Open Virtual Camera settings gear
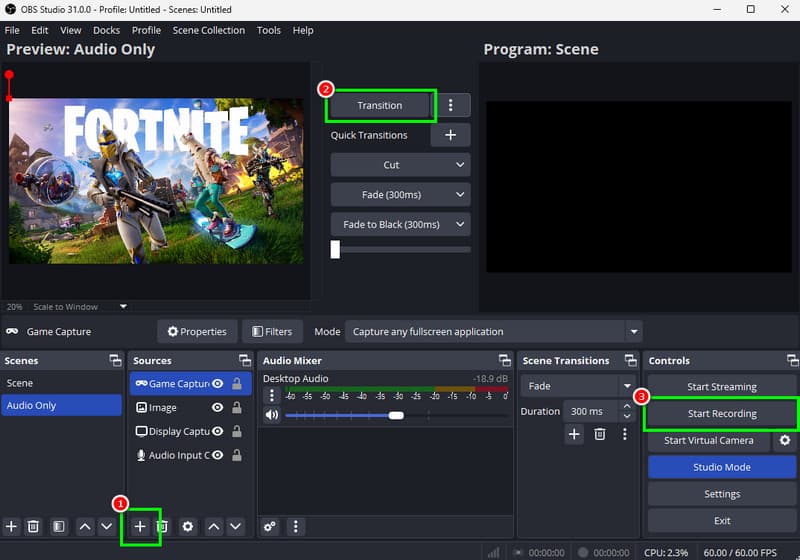Screen dimensions: 800x560 pyautogui.click(x=785, y=440)
